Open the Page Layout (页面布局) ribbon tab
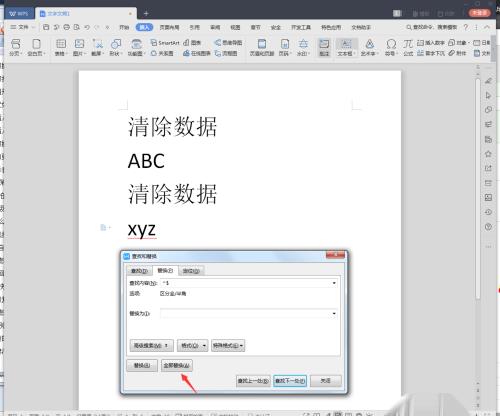The image size is (500, 416). pos(169,27)
